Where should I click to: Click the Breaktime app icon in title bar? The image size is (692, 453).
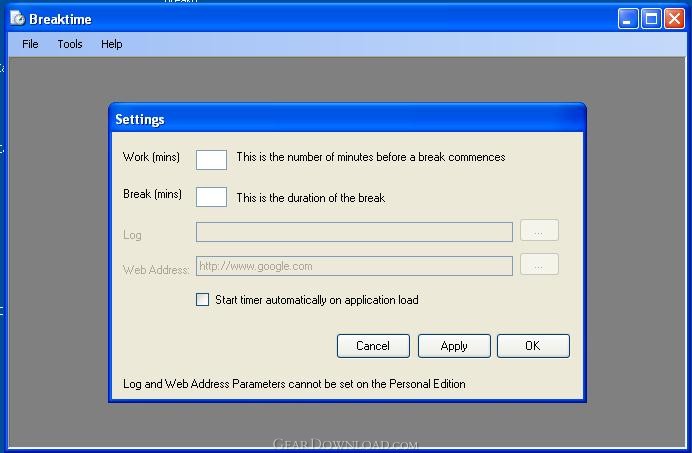[18, 19]
